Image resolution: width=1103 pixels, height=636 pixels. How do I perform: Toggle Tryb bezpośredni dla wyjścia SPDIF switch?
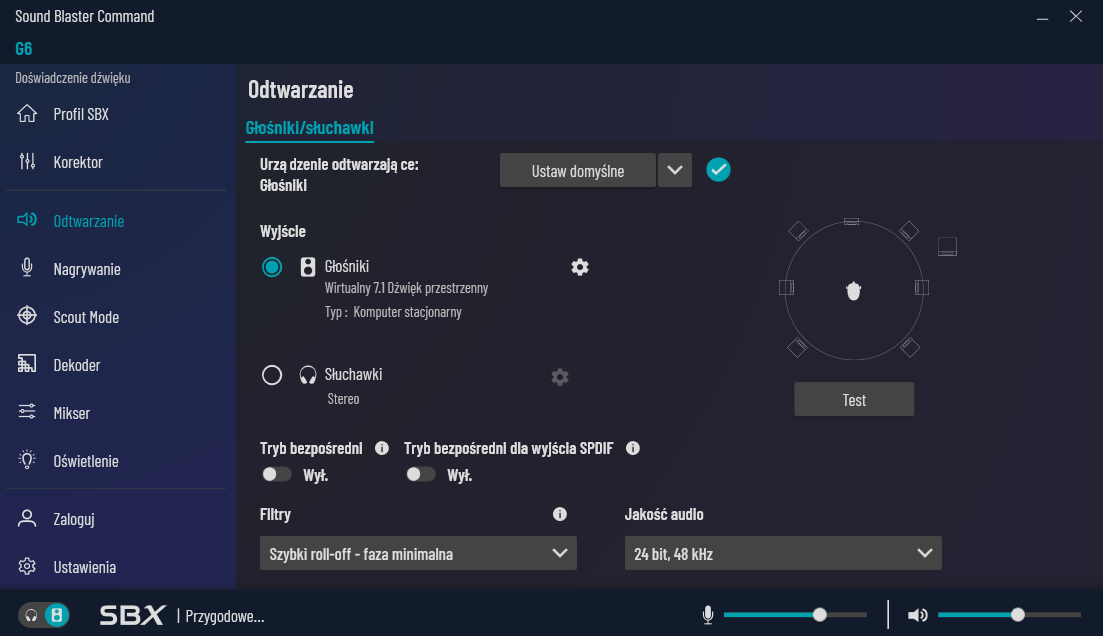point(421,474)
